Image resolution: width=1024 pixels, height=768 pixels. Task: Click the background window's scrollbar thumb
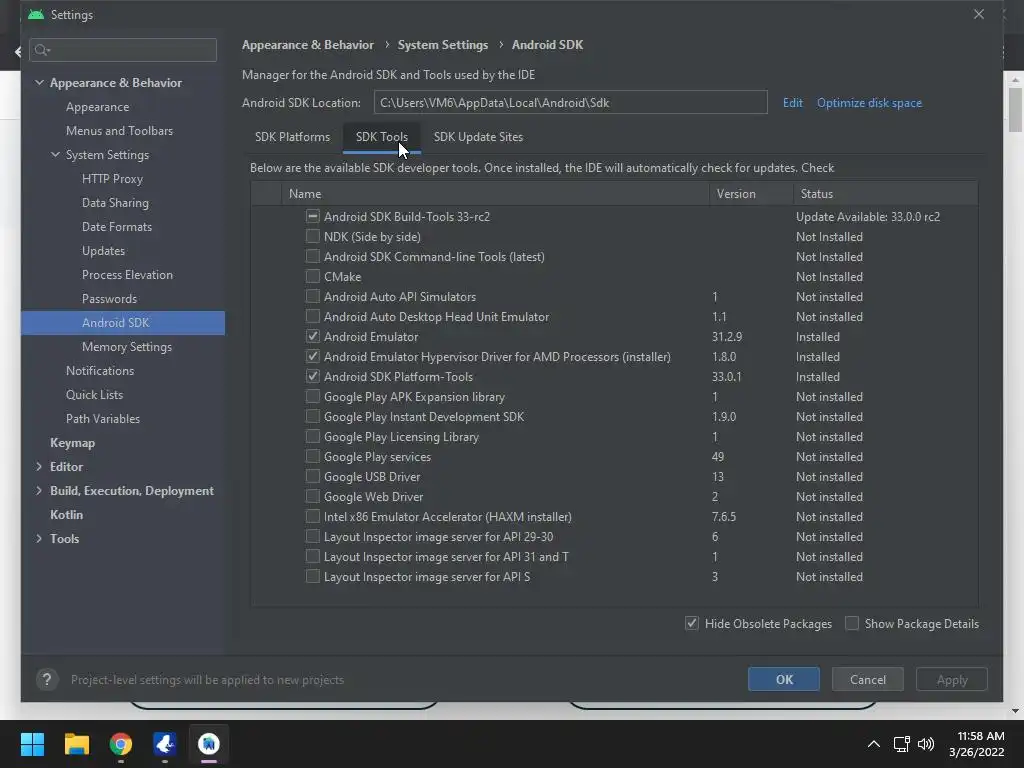click(1015, 110)
